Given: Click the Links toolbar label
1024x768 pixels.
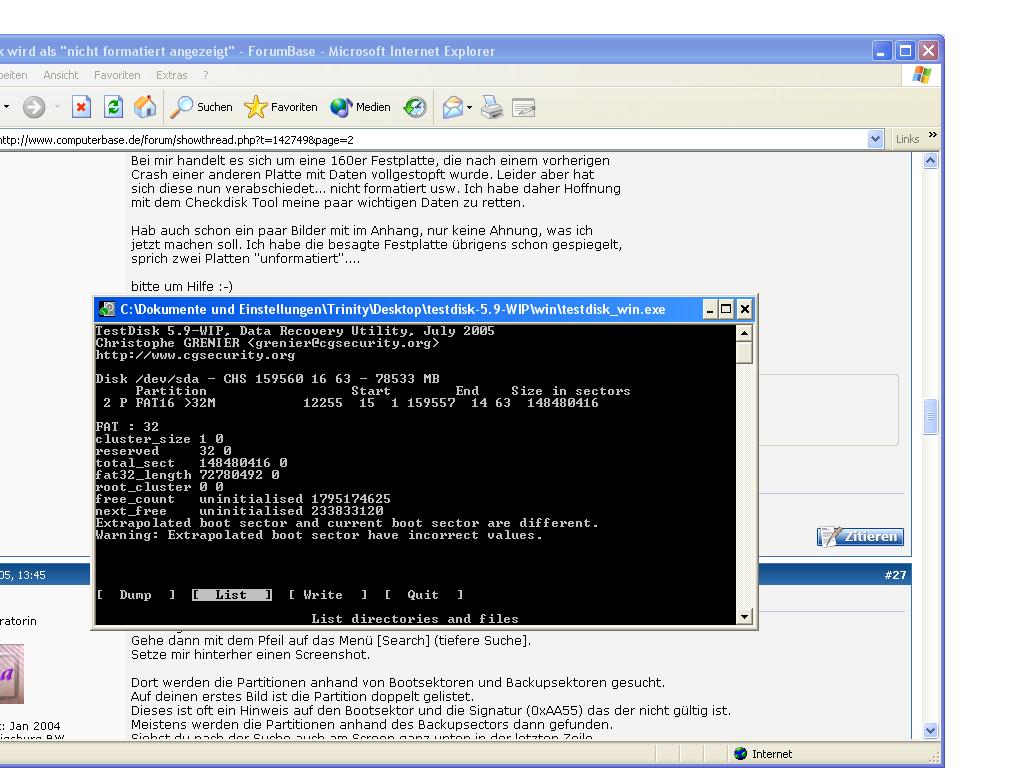Looking at the screenshot, I should (907, 139).
